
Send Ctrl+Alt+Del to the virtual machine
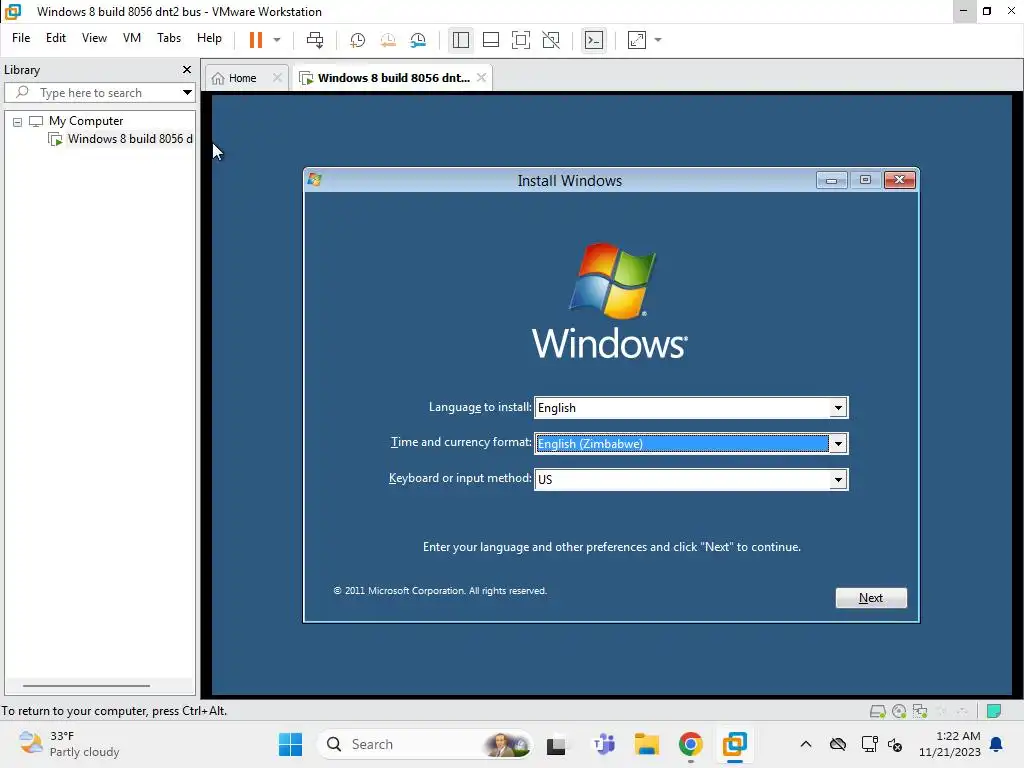coord(315,40)
